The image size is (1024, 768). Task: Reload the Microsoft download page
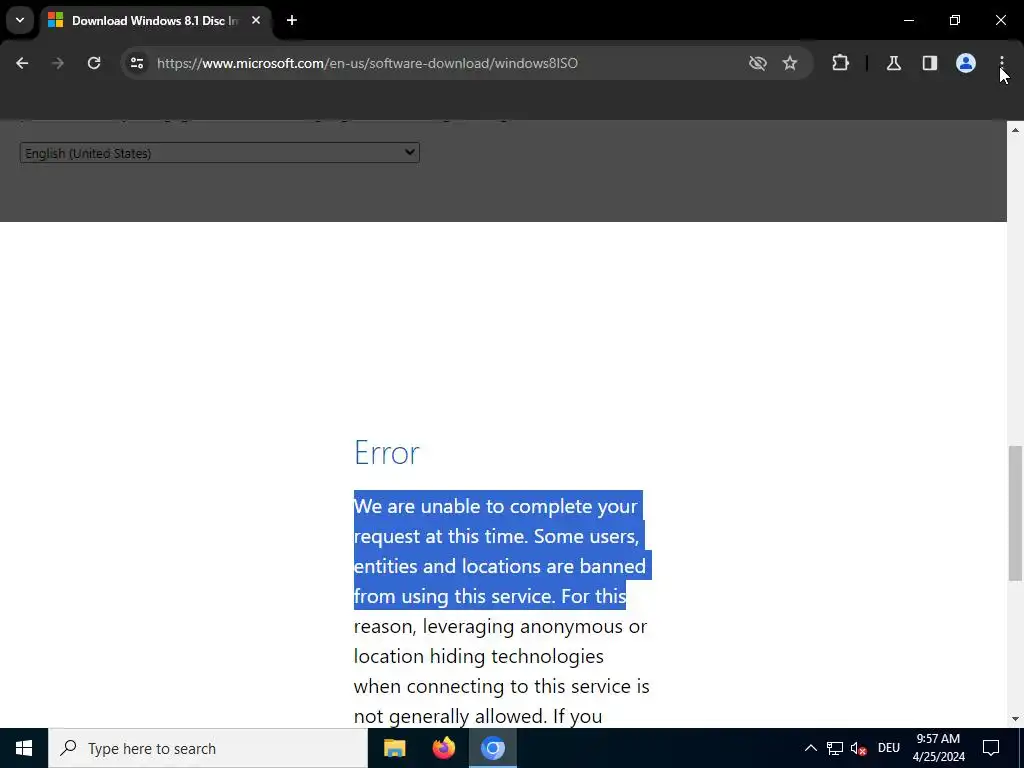94,63
